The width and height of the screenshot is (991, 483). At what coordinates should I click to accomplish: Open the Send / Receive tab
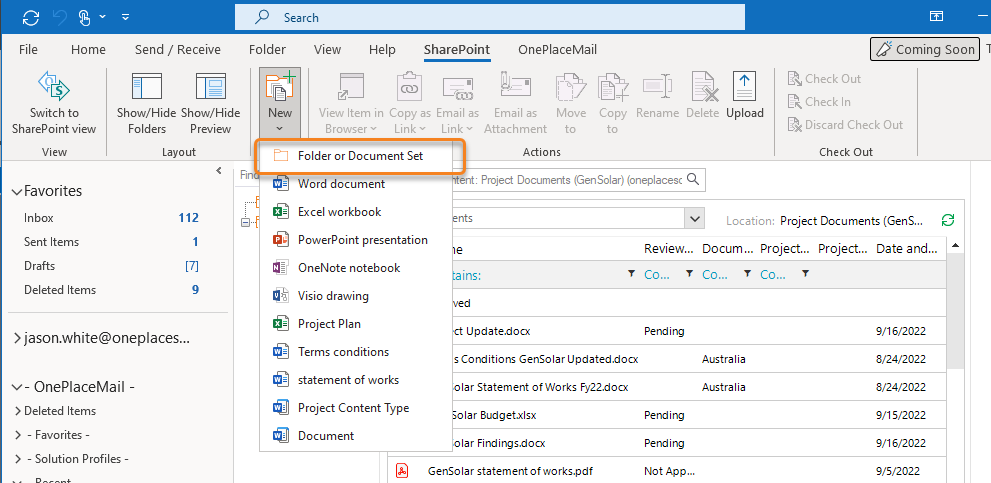click(x=178, y=49)
